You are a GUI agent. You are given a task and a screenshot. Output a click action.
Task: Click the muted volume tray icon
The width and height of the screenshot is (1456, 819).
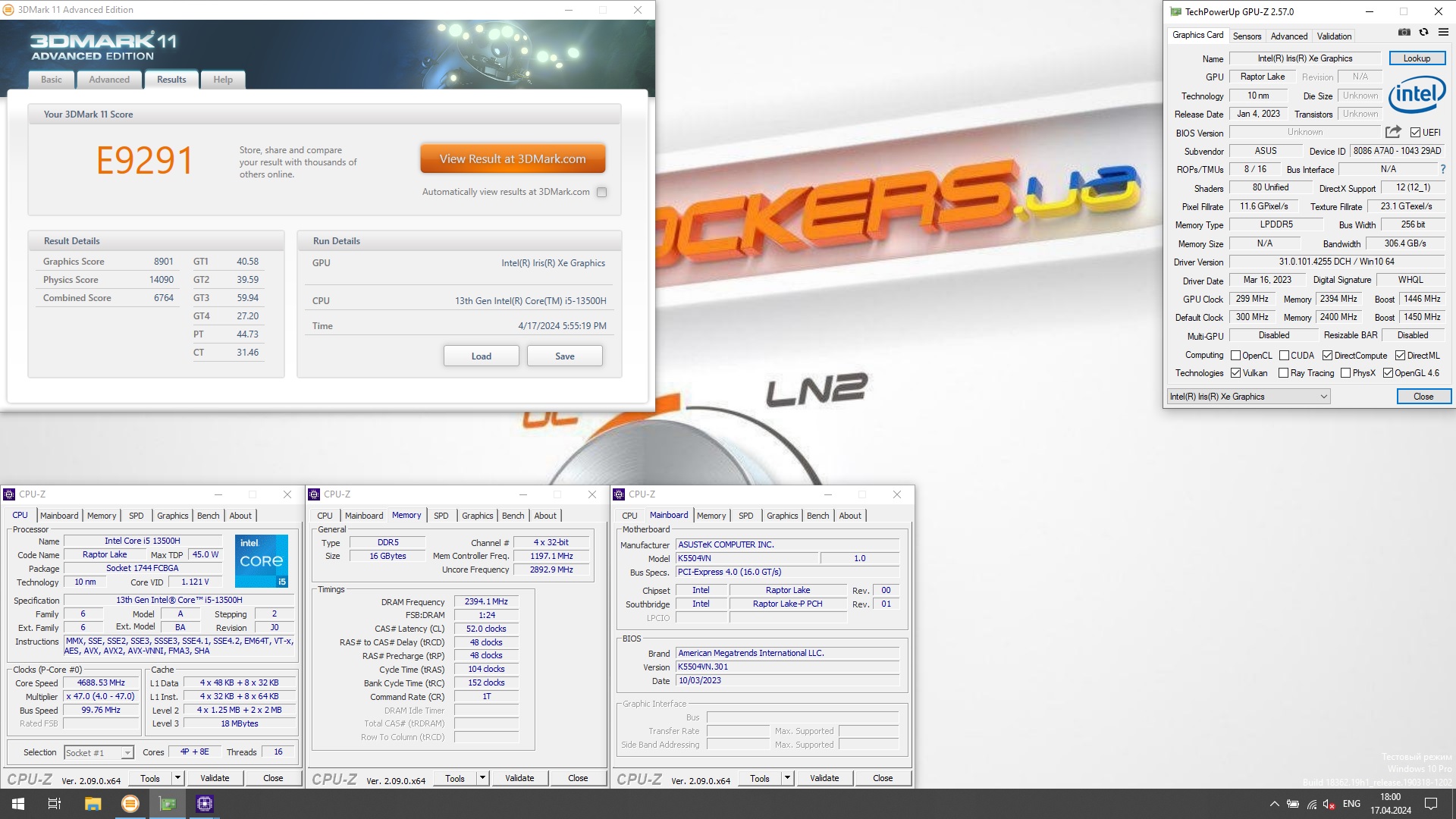1329,804
